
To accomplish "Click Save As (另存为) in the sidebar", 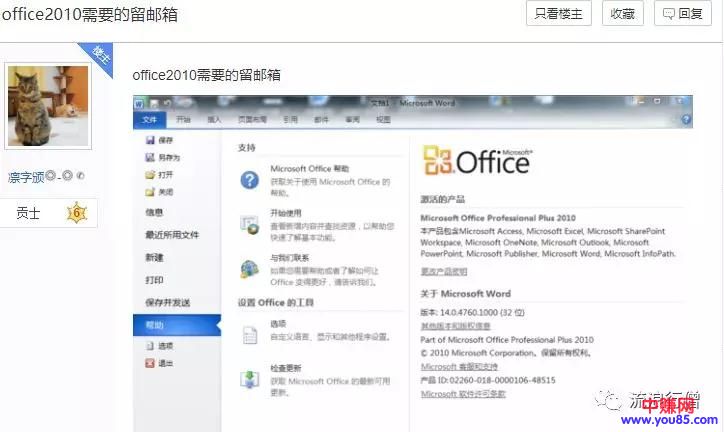I will (168, 158).
